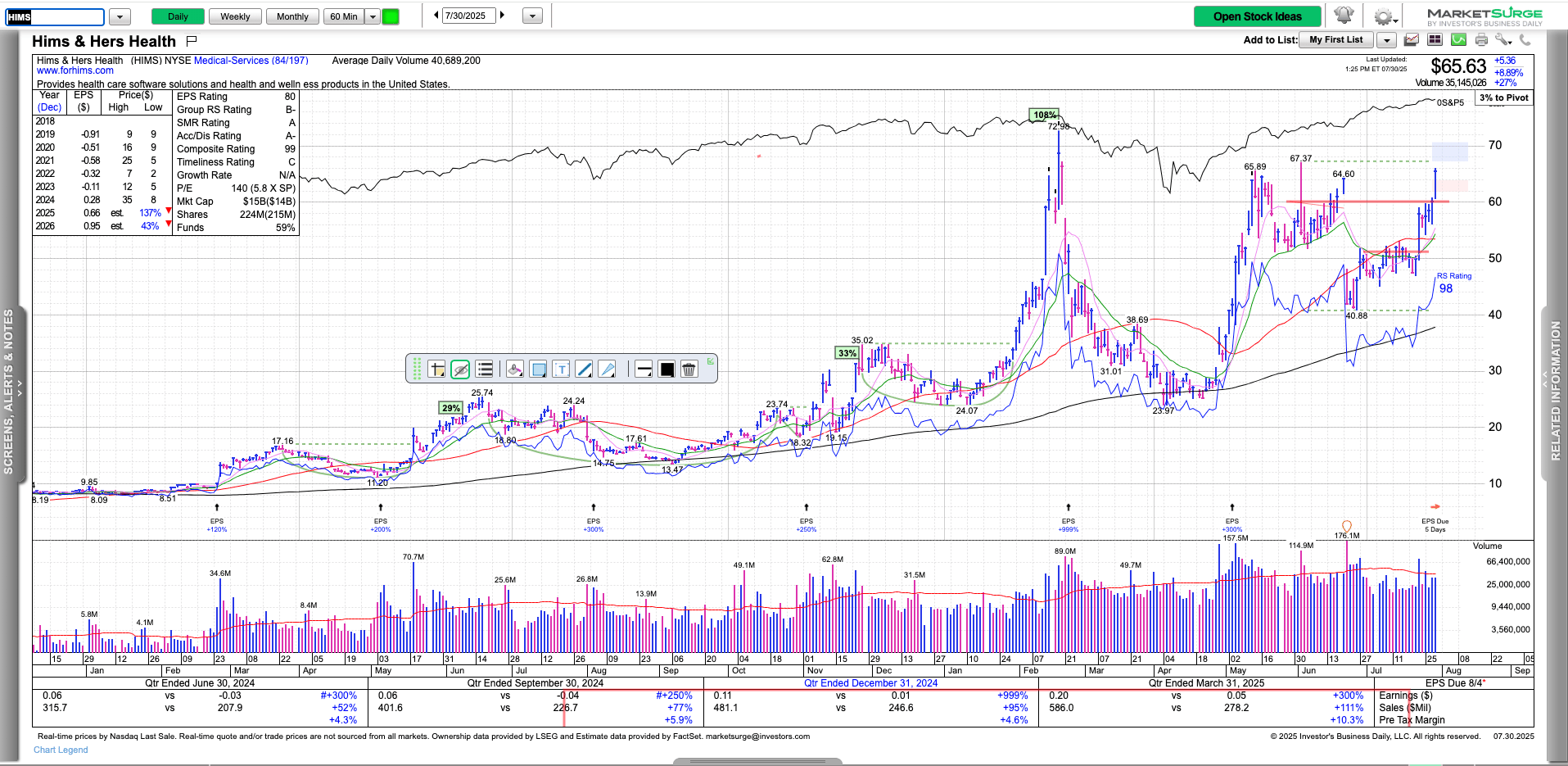Click the Open Stock Ideas button
The image size is (1568, 766).
(x=1257, y=16)
